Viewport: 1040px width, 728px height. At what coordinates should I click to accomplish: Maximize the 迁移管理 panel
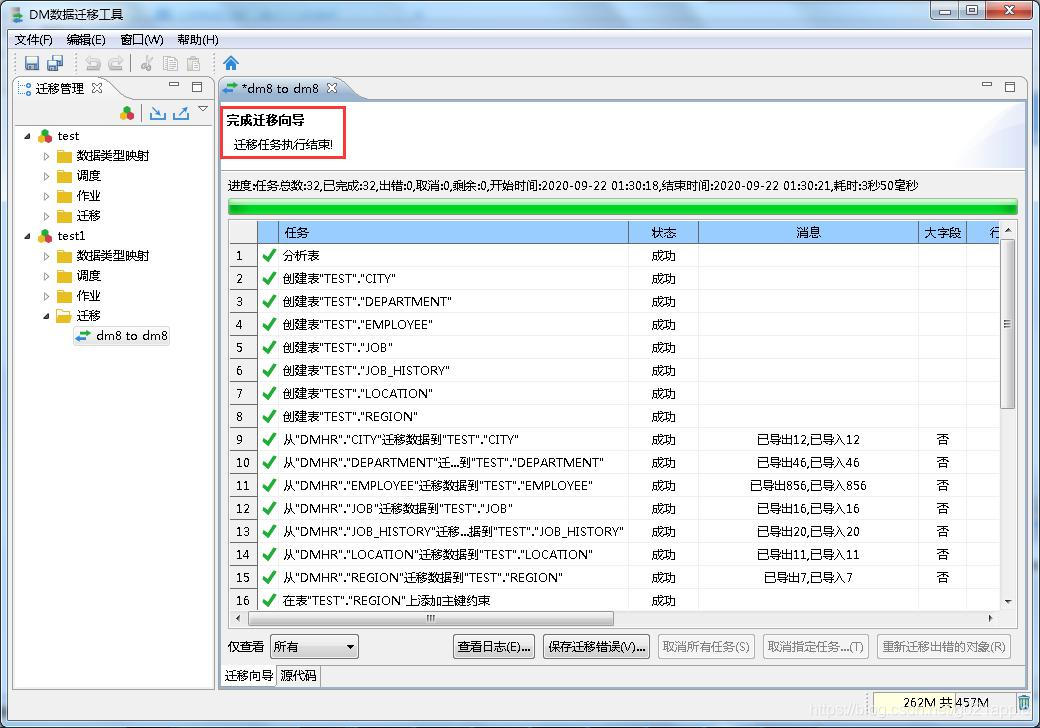point(197,87)
